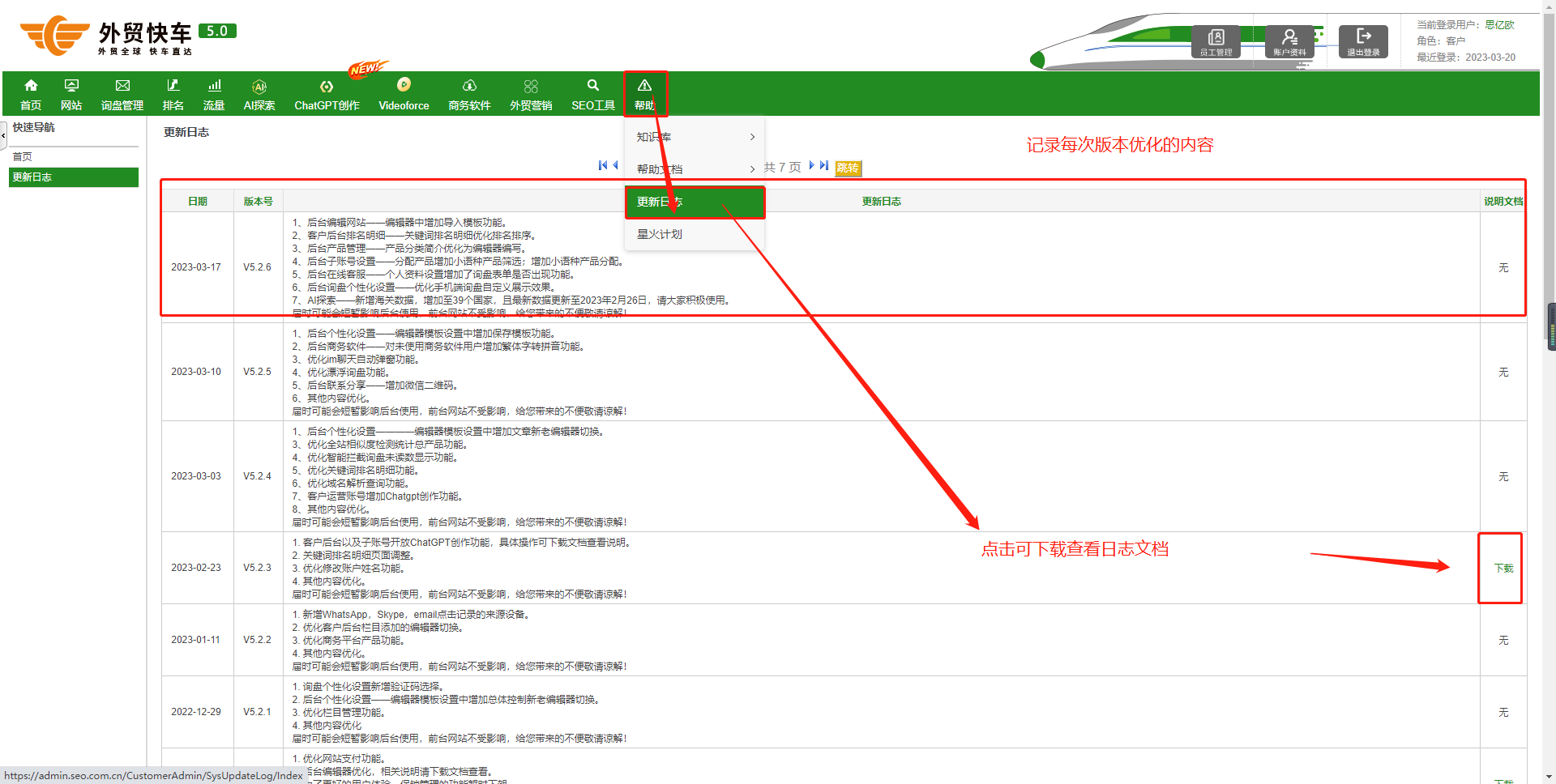Open the AI探索 icon
The width and height of the screenshot is (1556, 784).
point(259,87)
